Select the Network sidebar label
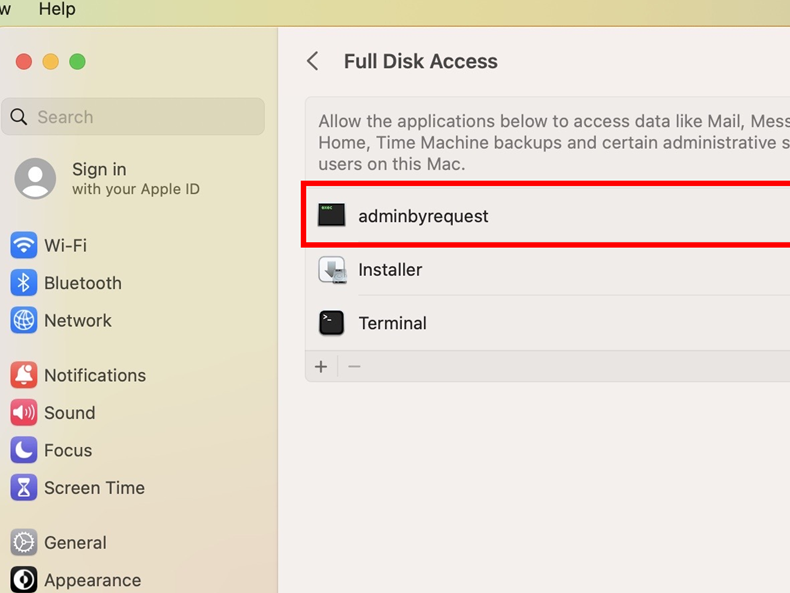790x593 pixels. click(x=78, y=320)
